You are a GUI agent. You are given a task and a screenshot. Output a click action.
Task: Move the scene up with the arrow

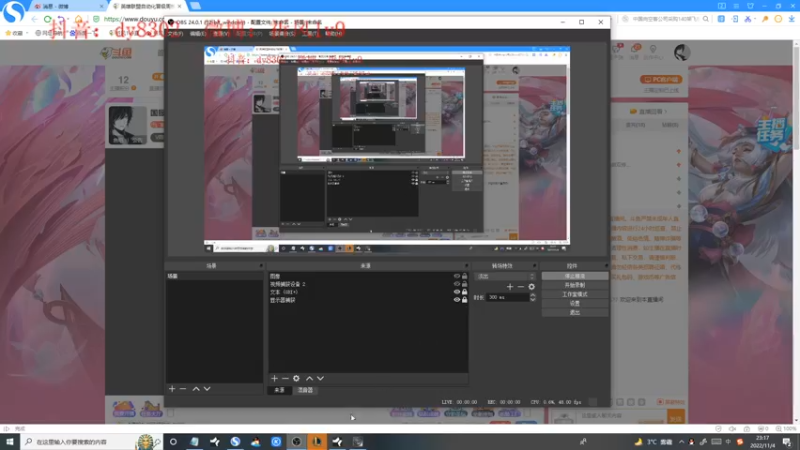pos(196,389)
